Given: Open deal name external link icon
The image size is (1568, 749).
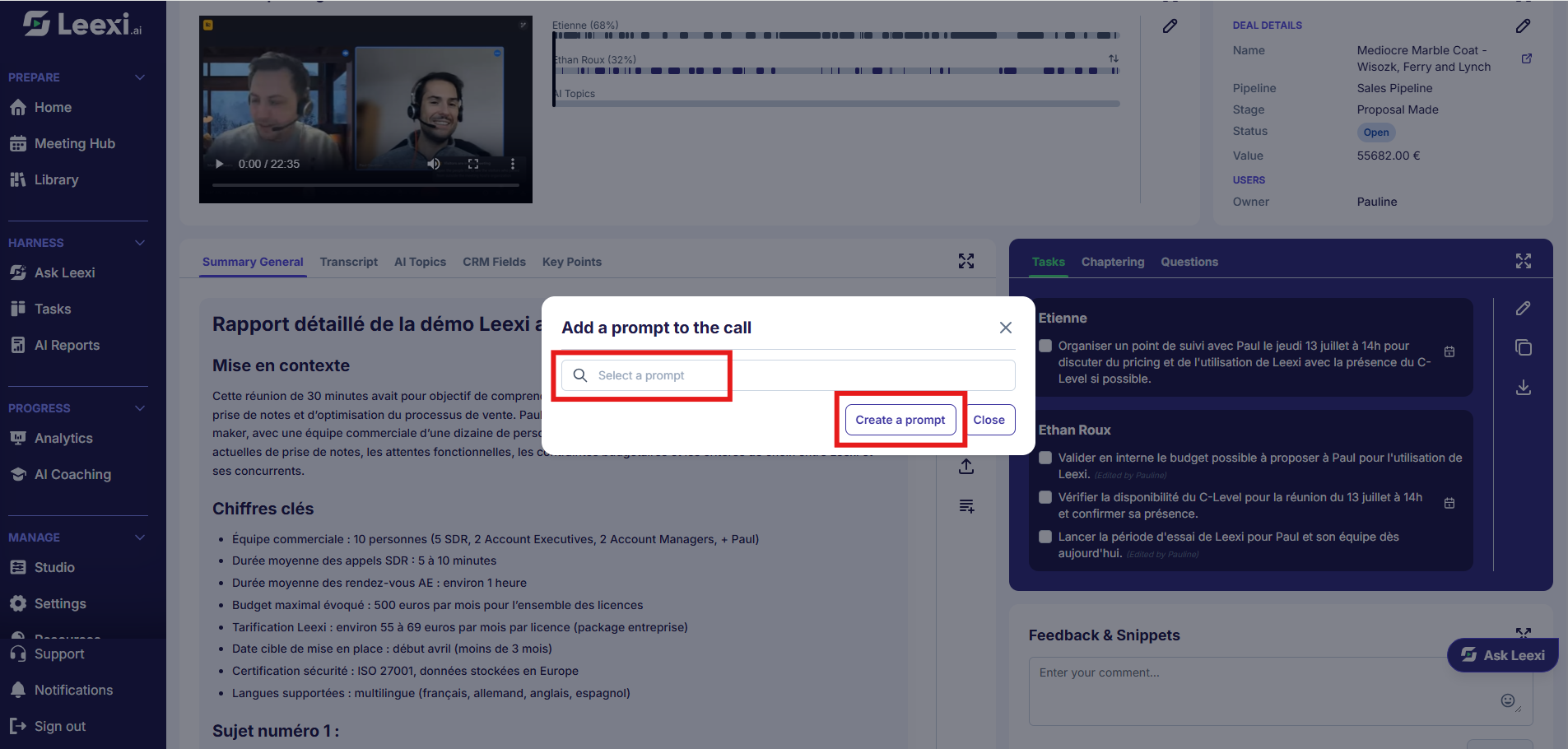Looking at the screenshot, I should tap(1526, 58).
